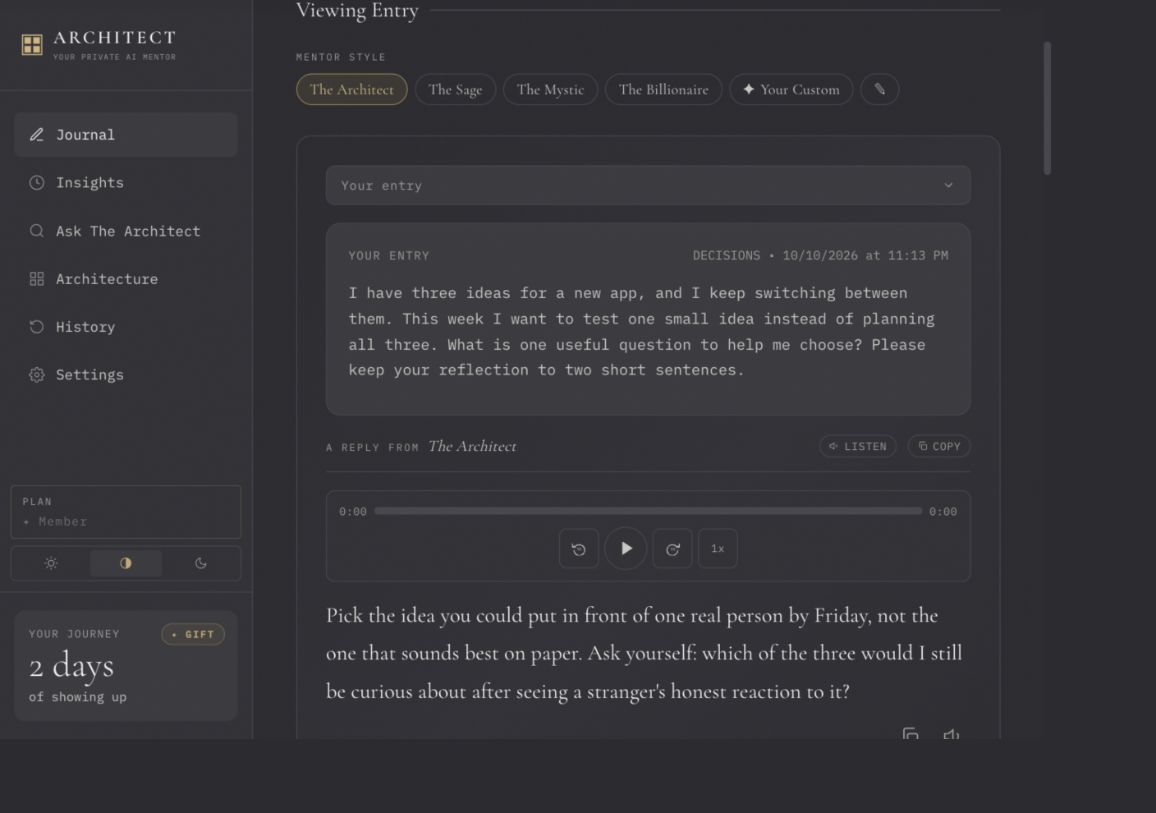Click the Ask The Architect magnifier icon
Screen dimensions: 1156x813
(x=36, y=231)
